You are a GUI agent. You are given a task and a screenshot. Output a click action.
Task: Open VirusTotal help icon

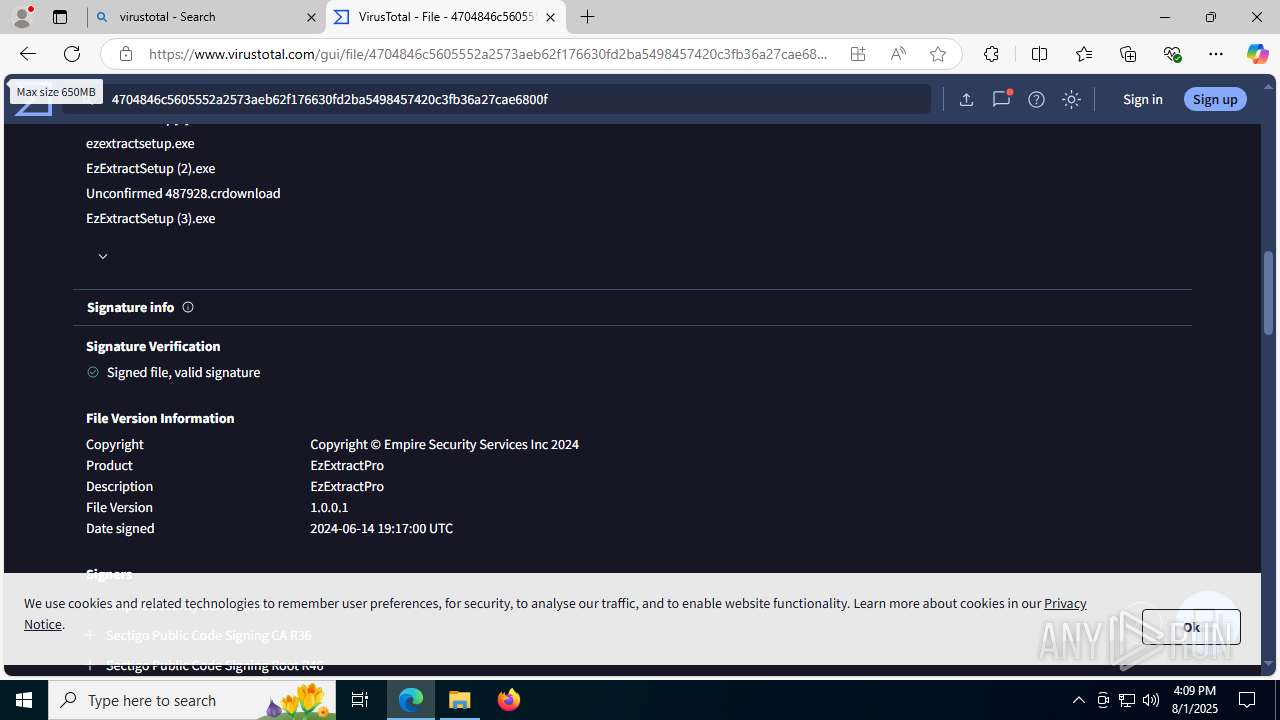(x=1036, y=99)
